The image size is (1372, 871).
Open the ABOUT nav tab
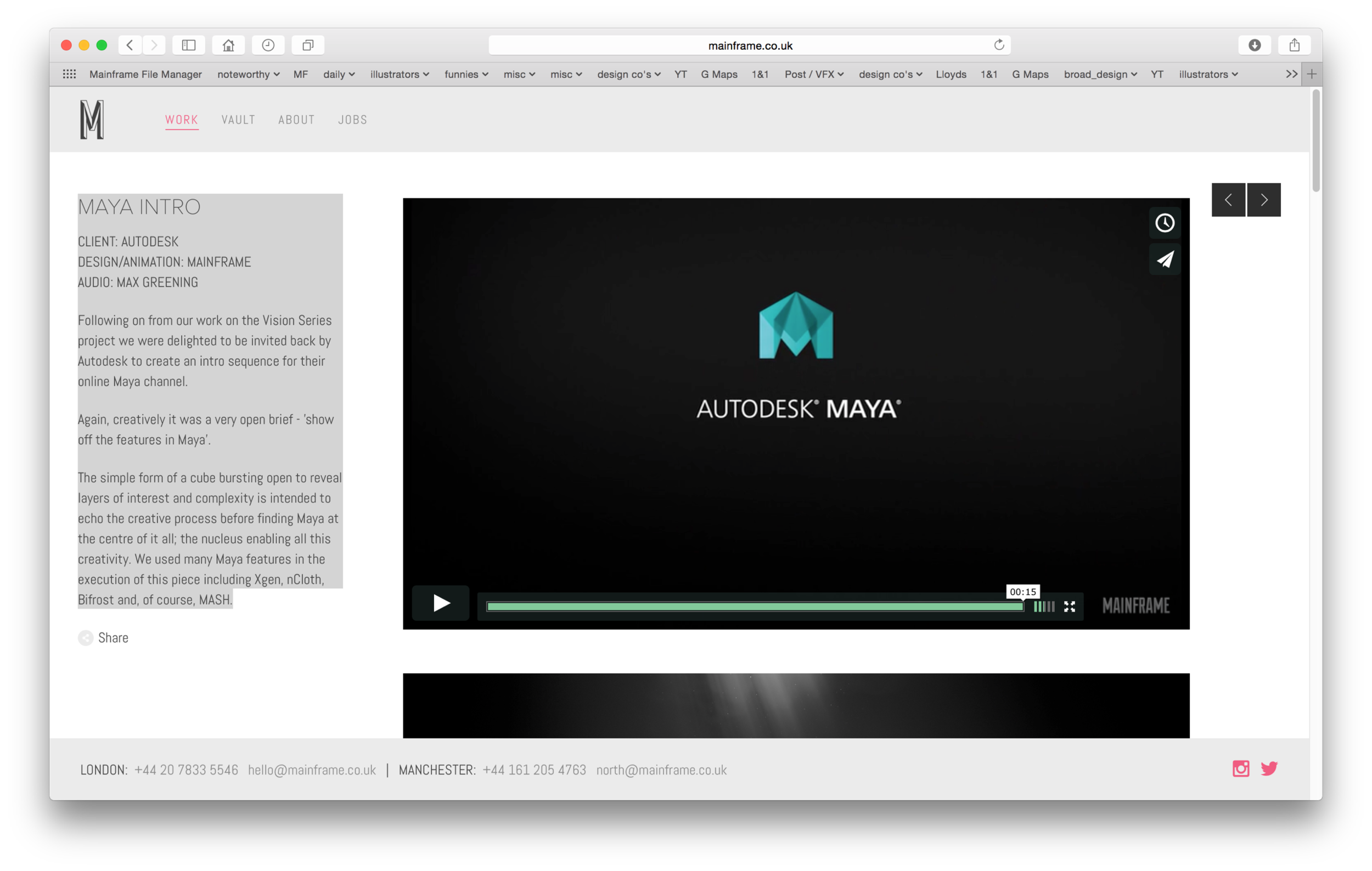pos(296,120)
